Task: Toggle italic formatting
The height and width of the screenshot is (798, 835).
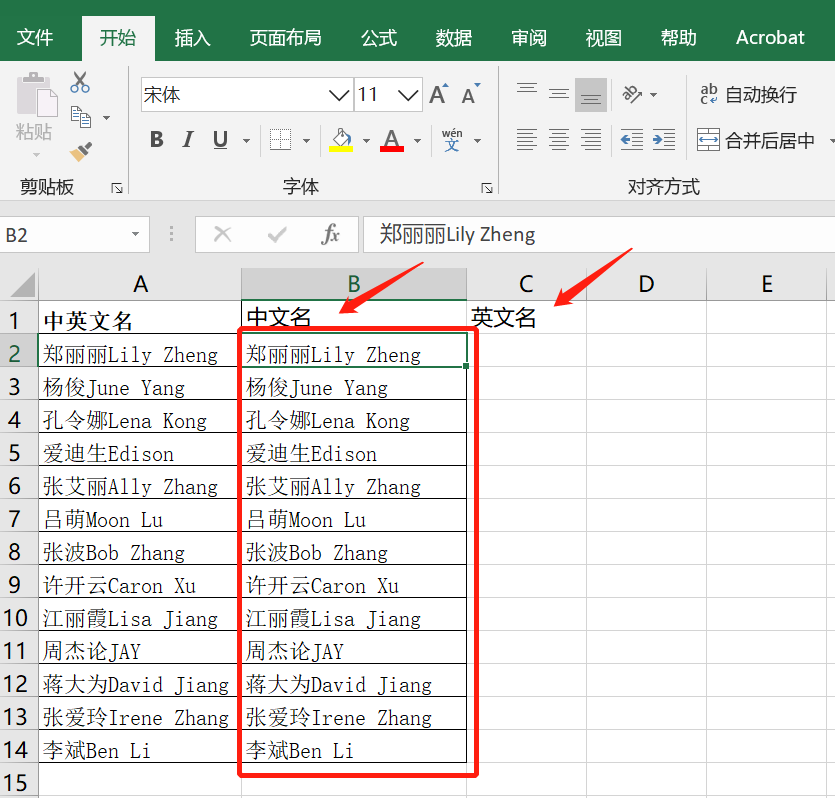Action: click(186, 139)
